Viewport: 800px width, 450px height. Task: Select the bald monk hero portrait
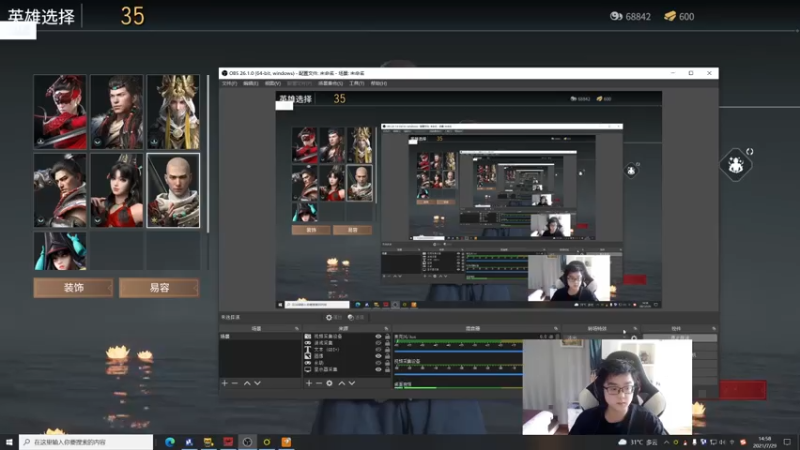click(173, 190)
